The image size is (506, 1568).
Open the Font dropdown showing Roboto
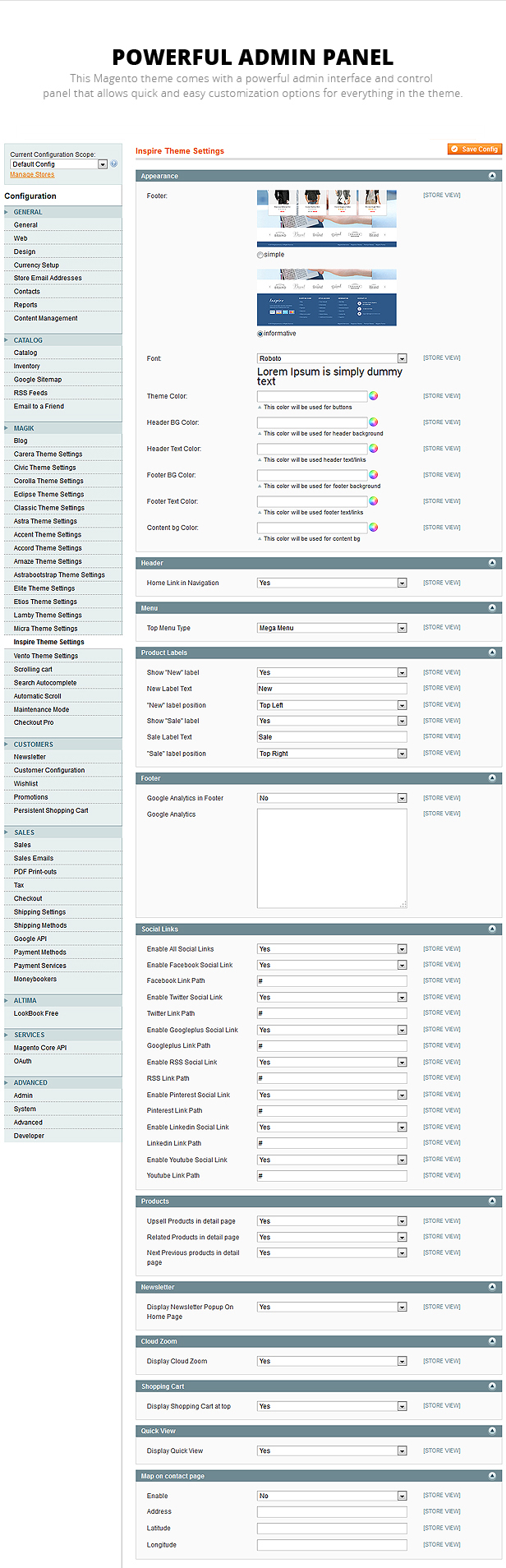332,358
